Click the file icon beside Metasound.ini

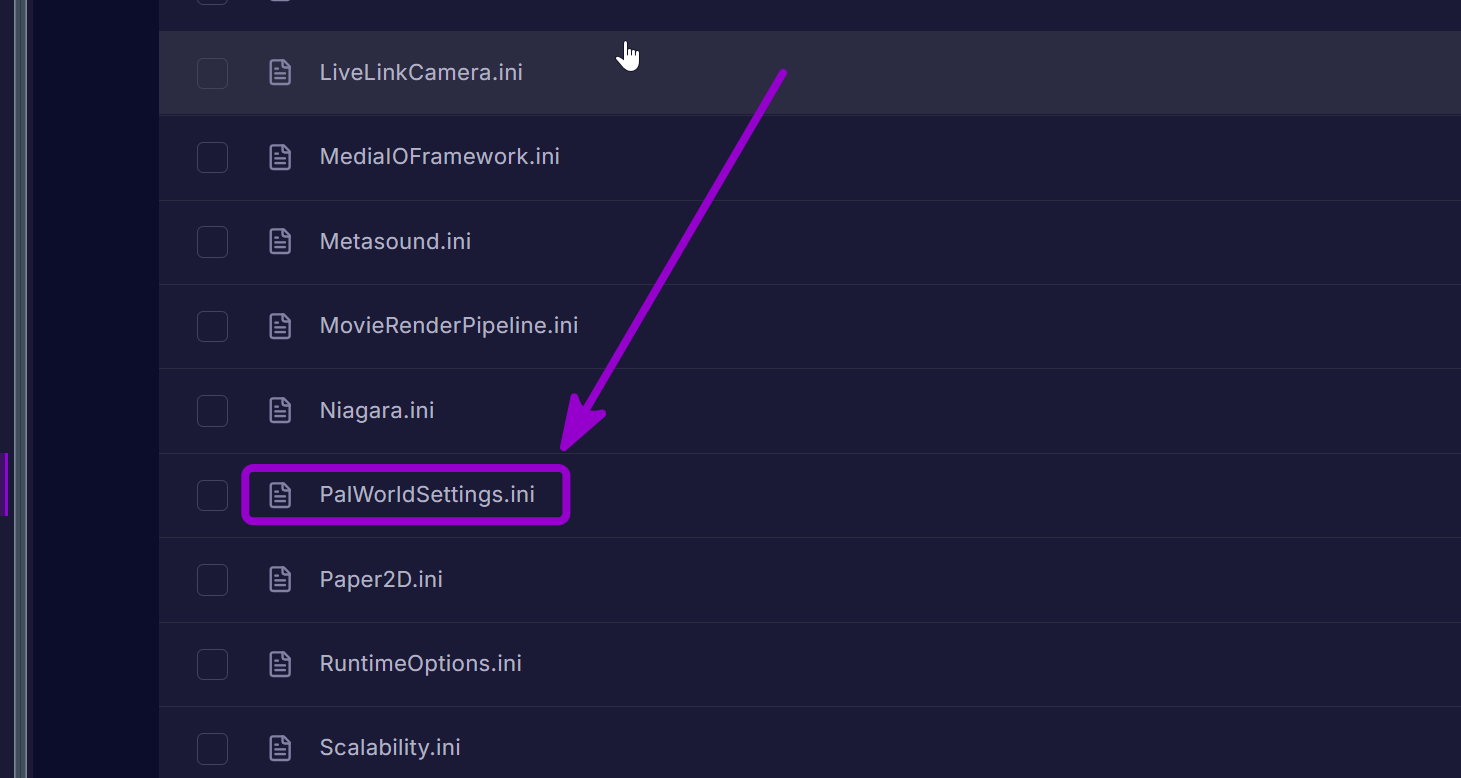point(280,241)
